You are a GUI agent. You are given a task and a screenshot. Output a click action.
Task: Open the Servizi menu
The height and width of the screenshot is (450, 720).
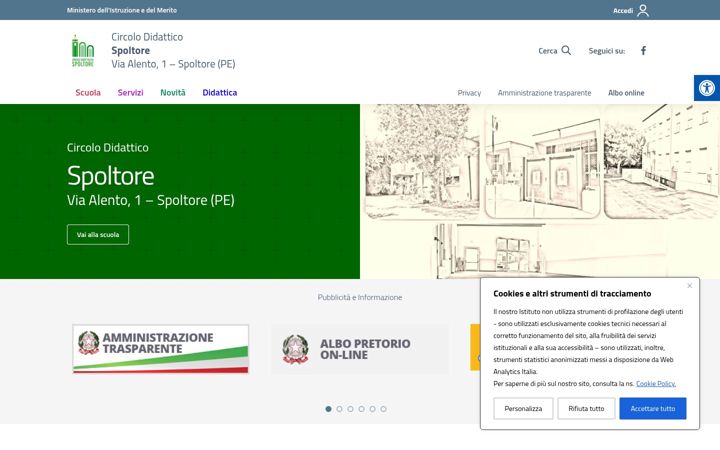(x=130, y=93)
